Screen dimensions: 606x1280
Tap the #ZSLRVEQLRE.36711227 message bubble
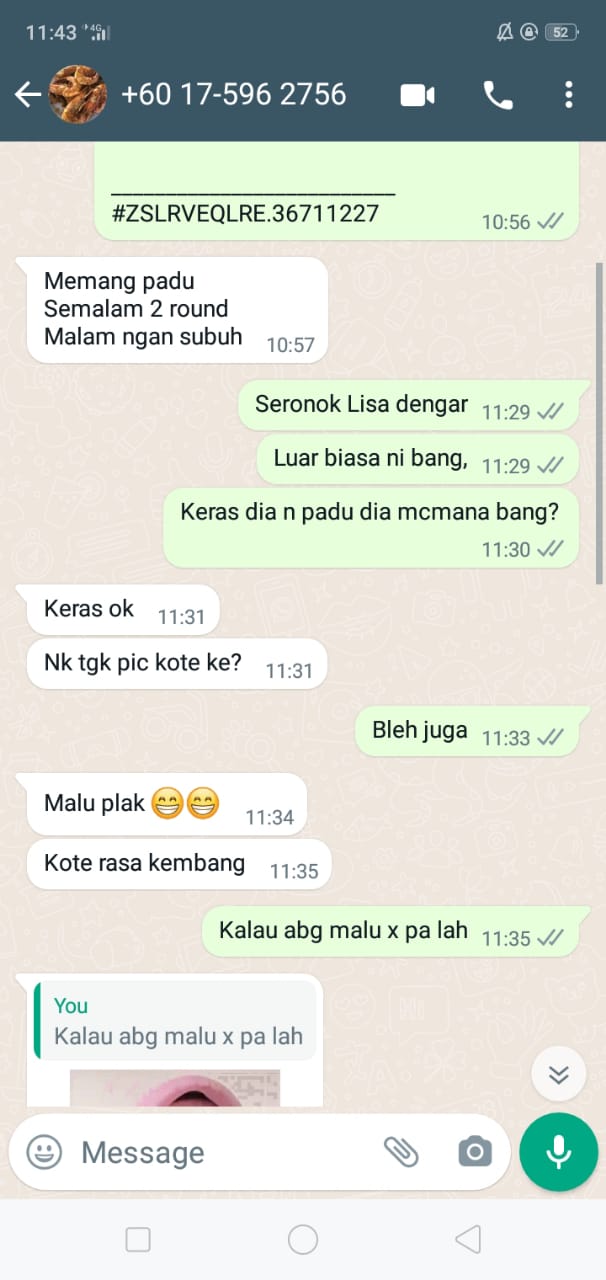point(337,190)
